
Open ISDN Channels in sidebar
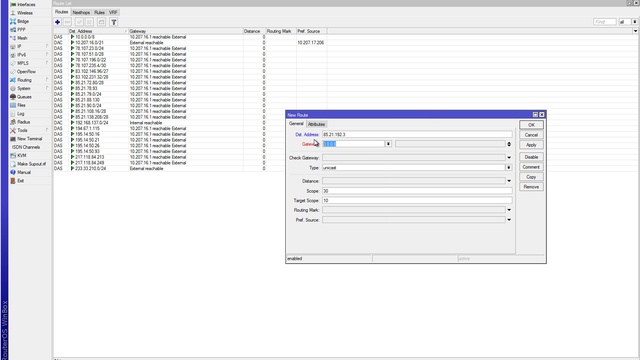(26, 147)
